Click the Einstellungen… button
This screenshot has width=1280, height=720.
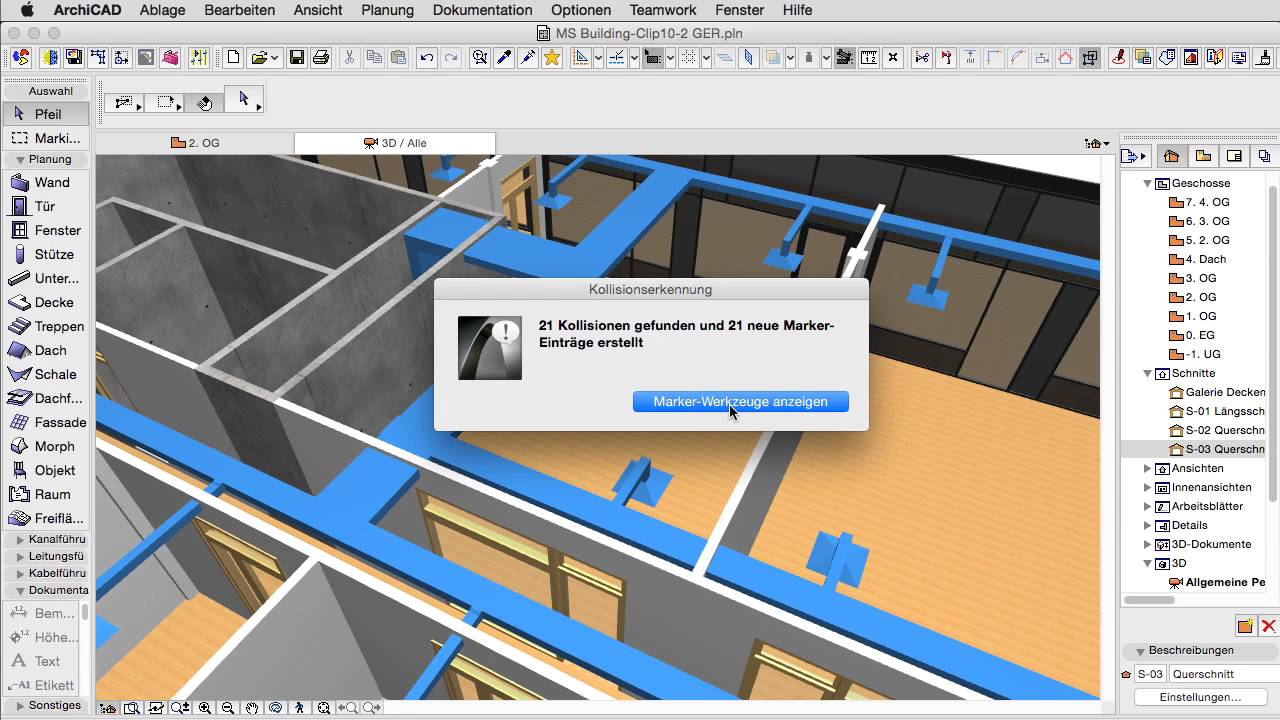point(1200,697)
